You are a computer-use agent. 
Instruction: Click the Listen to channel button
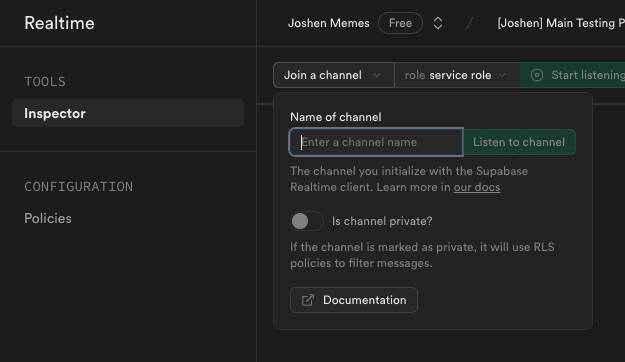point(519,142)
